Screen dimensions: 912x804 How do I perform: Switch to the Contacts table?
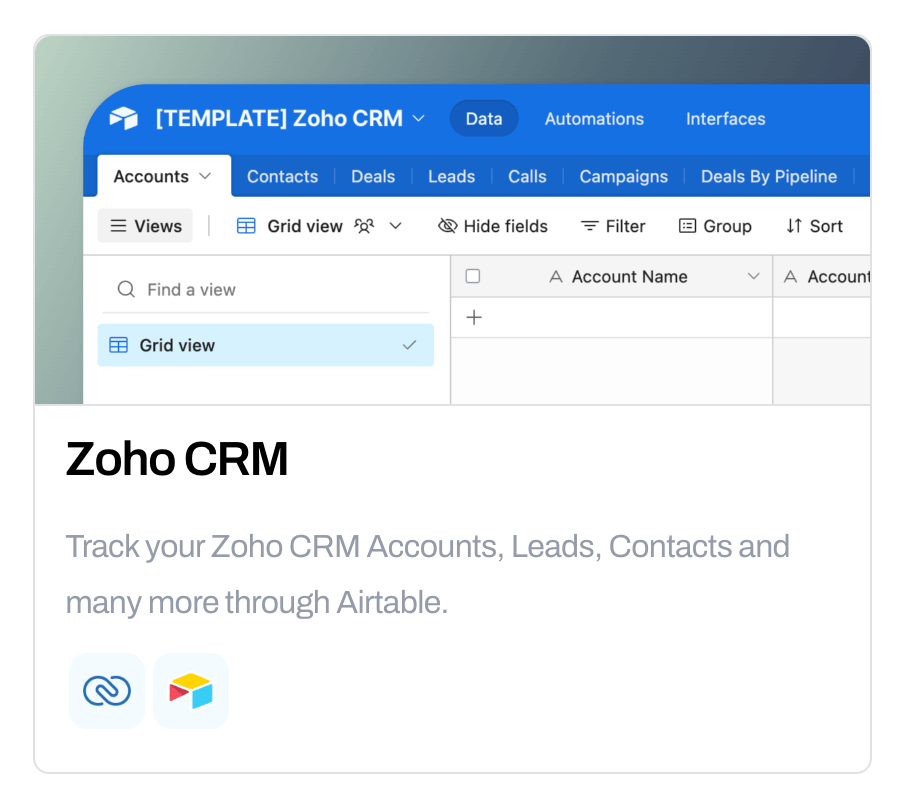click(x=282, y=176)
